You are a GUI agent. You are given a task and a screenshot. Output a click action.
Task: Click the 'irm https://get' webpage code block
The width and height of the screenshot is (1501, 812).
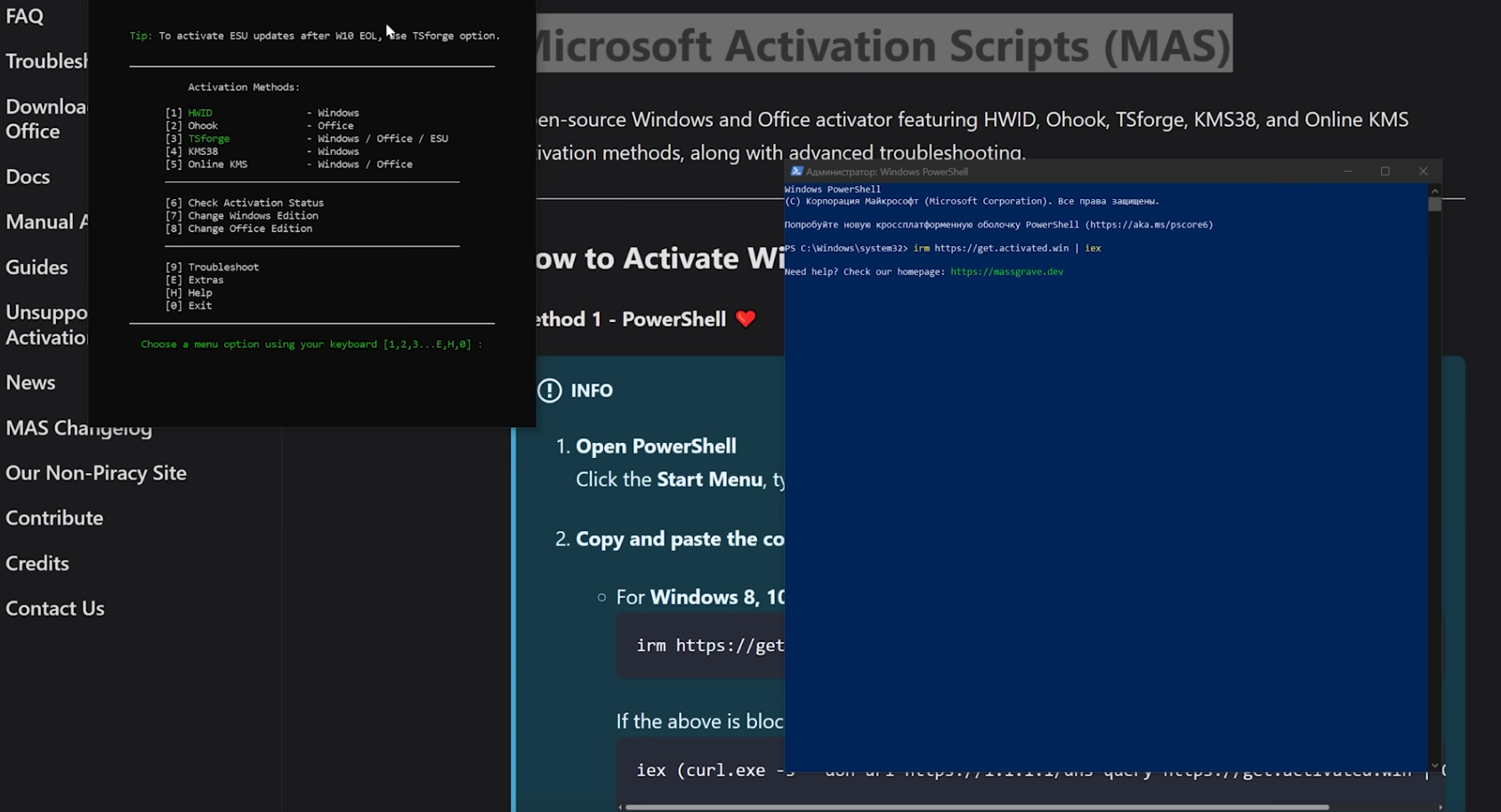click(701, 647)
